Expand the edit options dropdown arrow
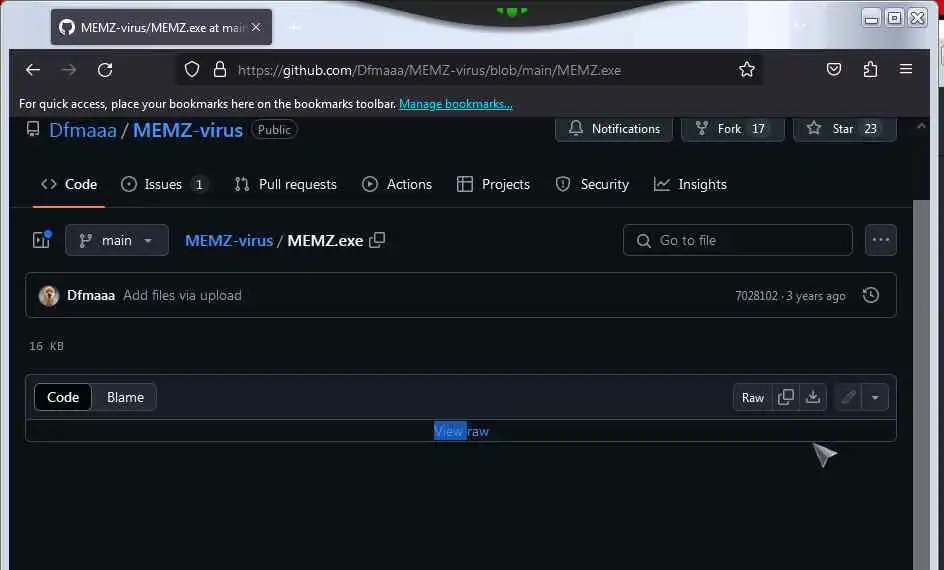The image size is (944, 570). (875, 397)
